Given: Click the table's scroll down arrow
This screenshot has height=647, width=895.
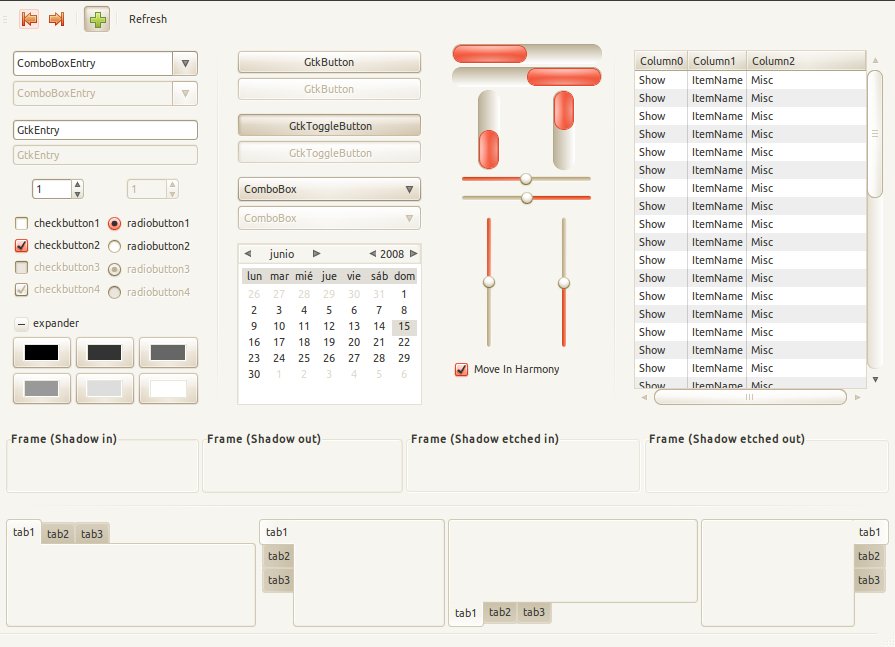Looking at the screenshot, I should pos(875,379).
